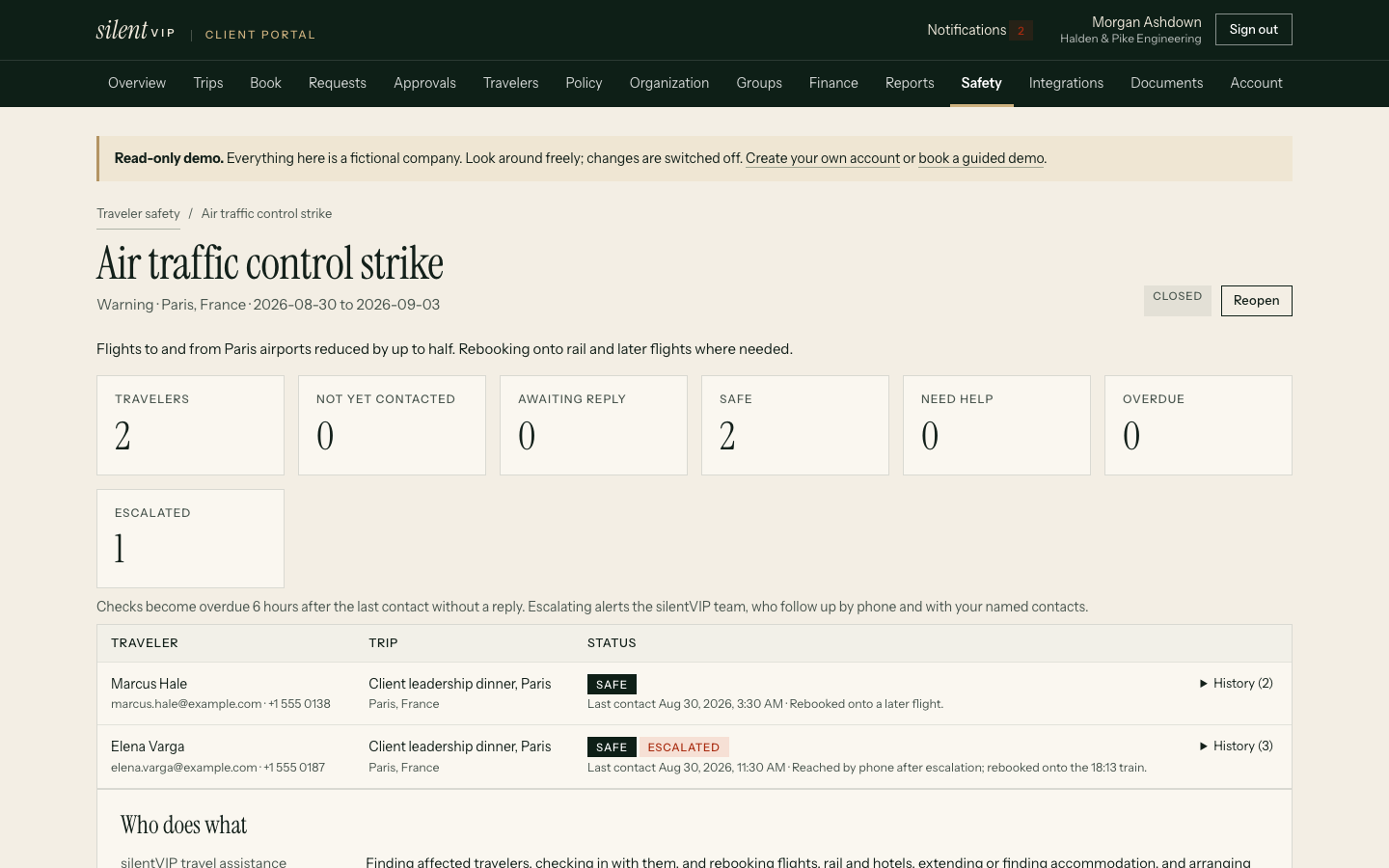Click the Sign out button

pos(1254,30)
